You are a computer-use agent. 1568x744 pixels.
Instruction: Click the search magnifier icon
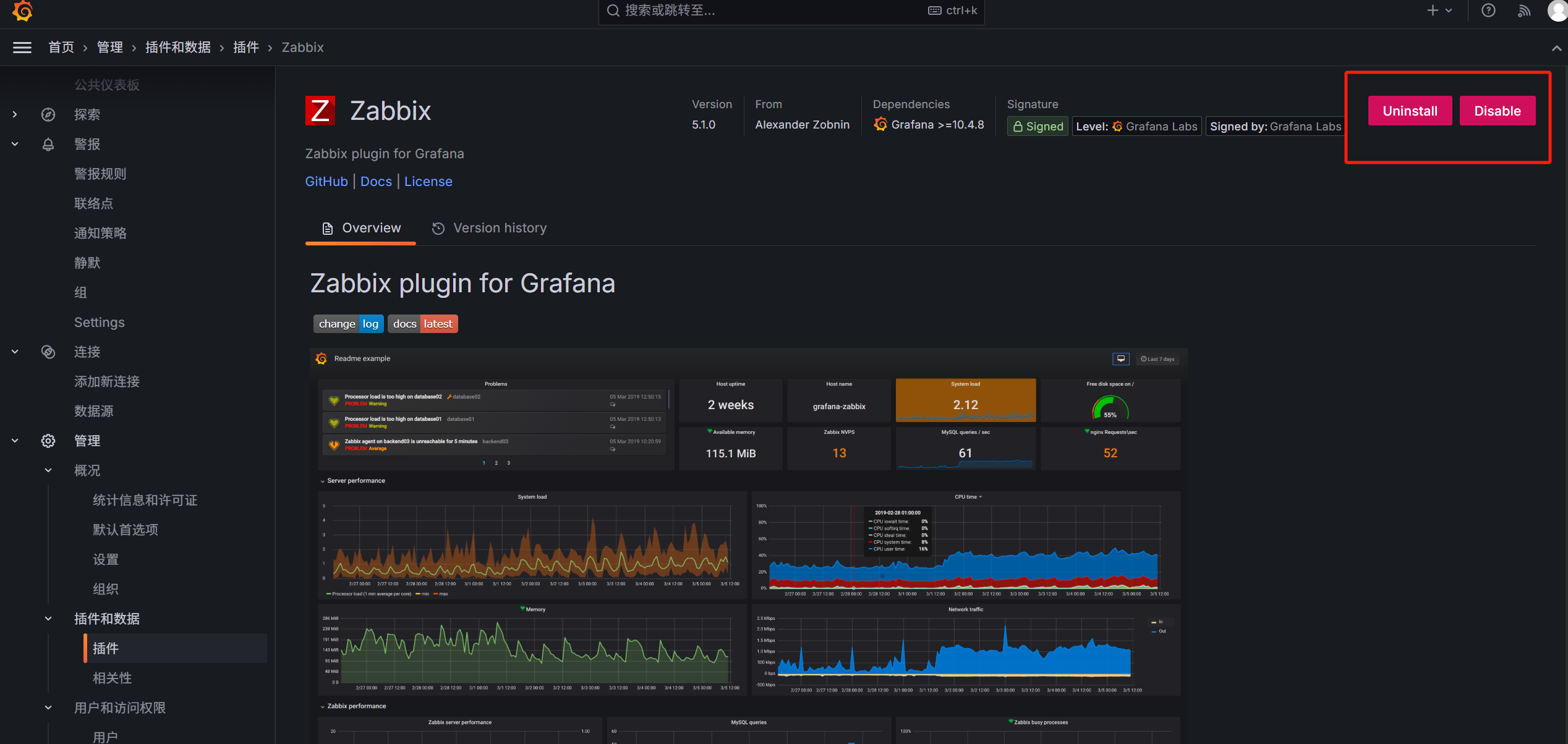613,11
